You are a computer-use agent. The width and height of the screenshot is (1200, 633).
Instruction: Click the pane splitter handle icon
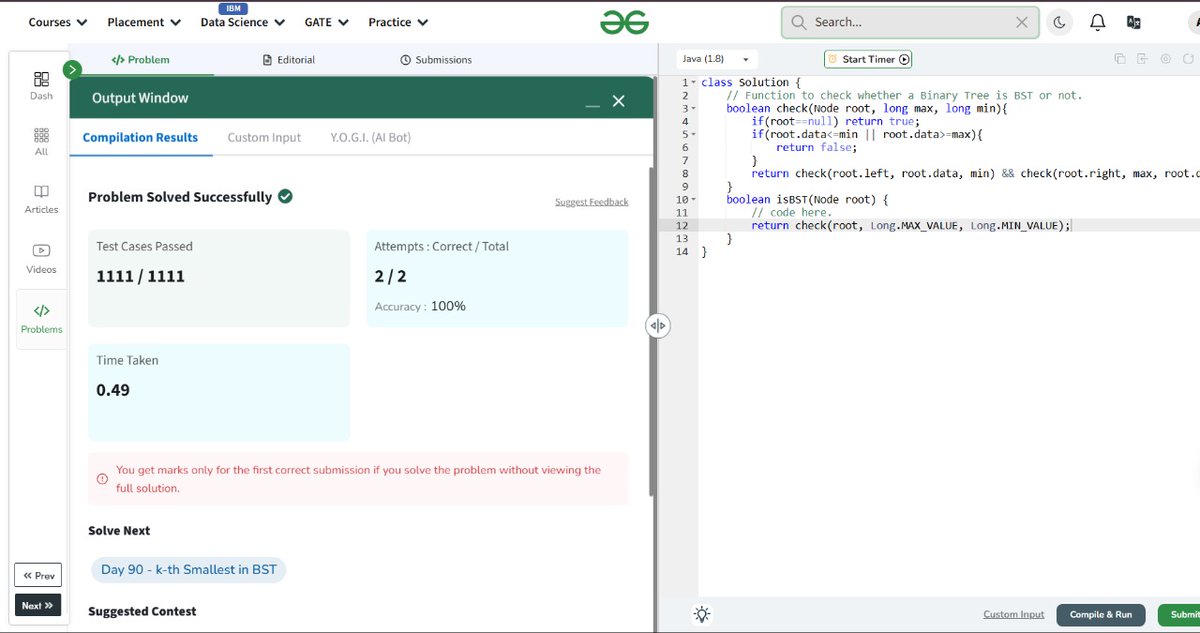(x=657, y=325)
